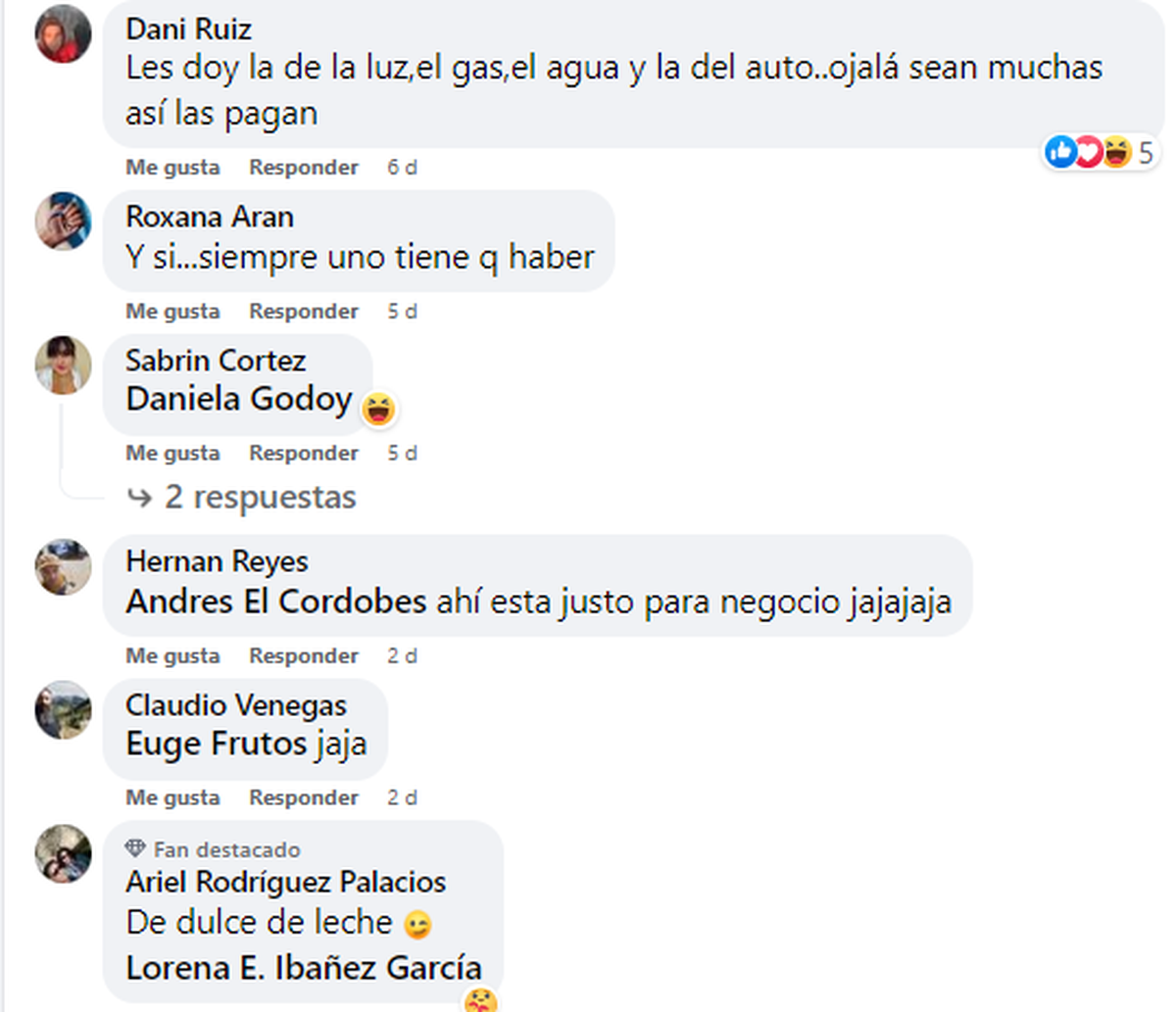The image size is (1176, 1012).
Task: Reply to Hernan Reyes's comment
Action: (304, 656)
